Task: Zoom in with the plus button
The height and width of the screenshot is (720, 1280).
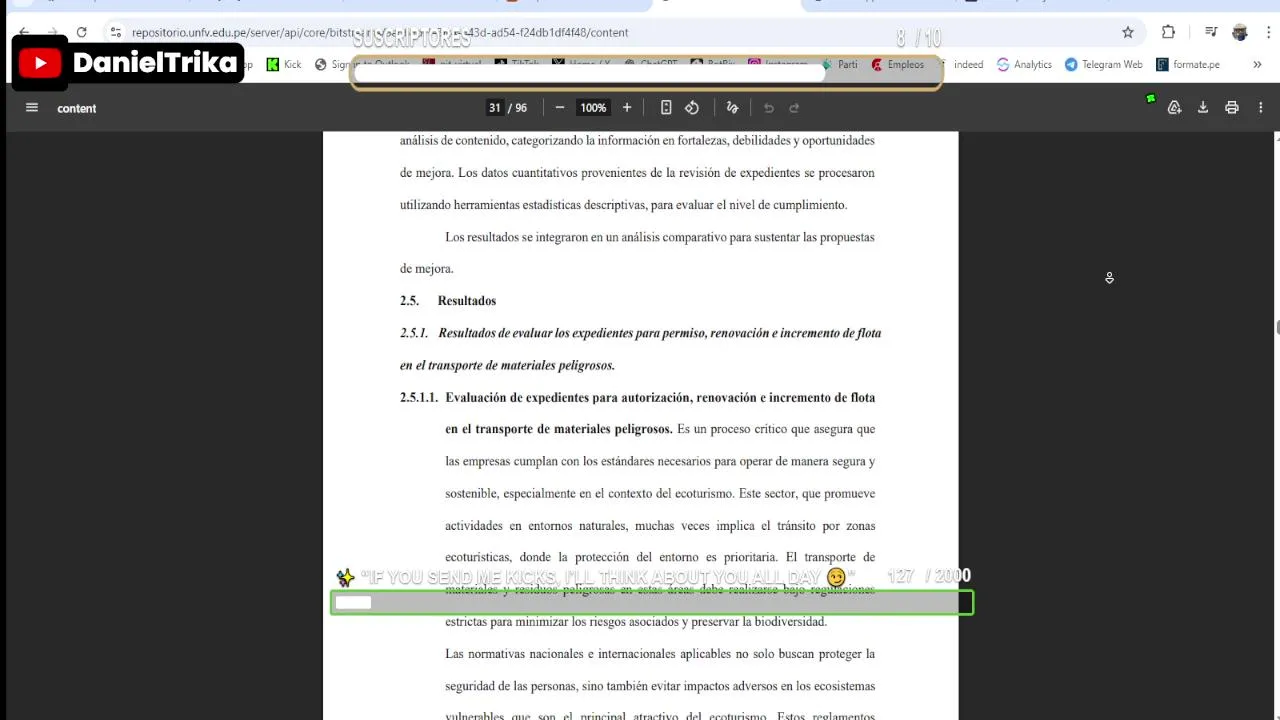Action: pyautogui.click(x=627, y=108)
